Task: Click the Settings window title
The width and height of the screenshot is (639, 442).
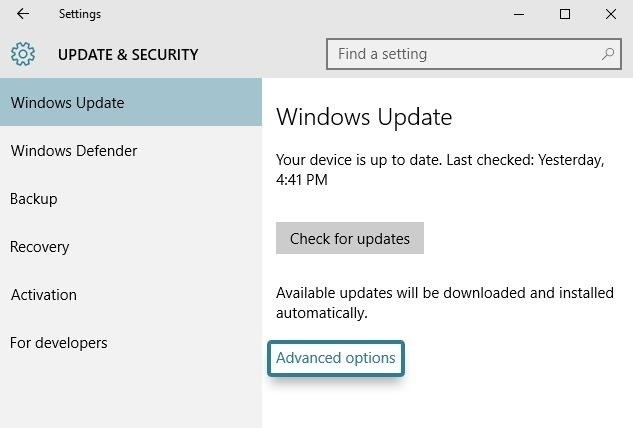Action: (80, 14)
